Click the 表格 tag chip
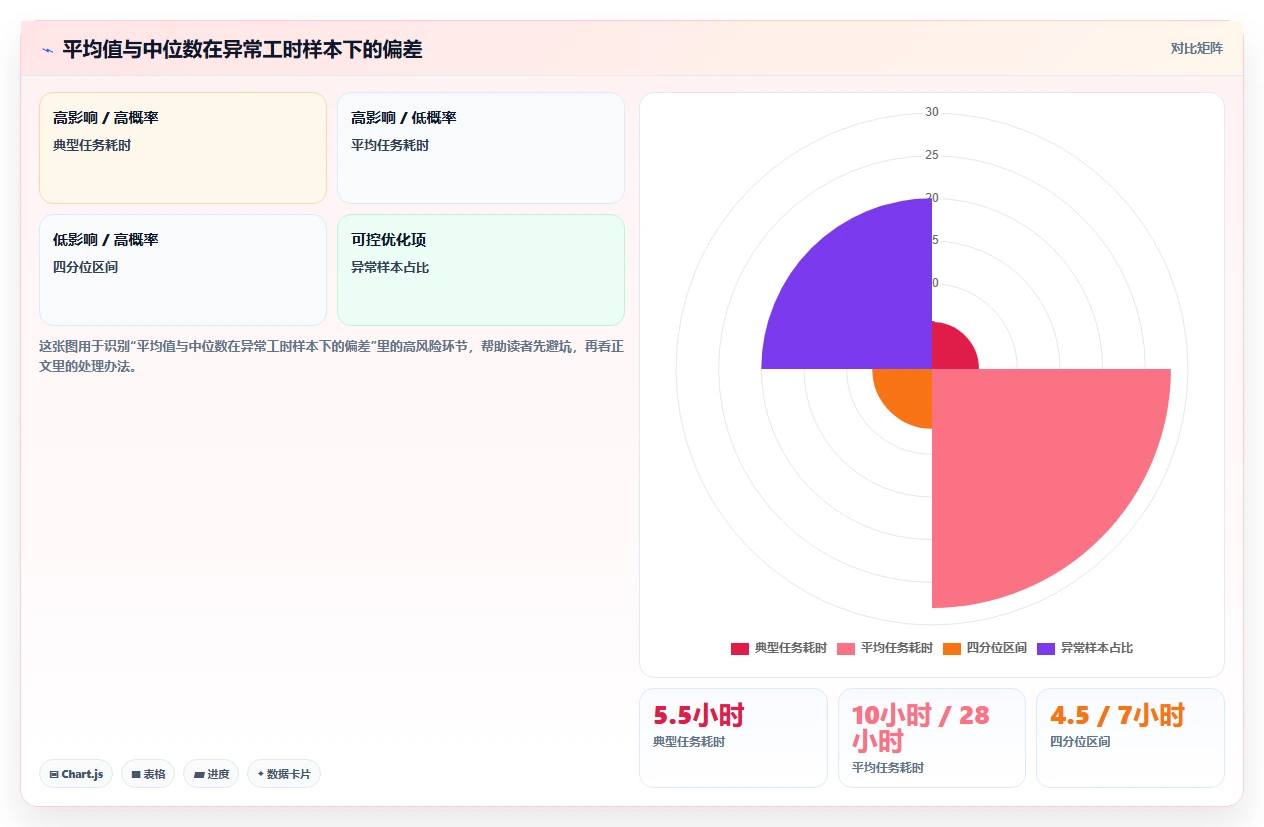 pos(148,774)
